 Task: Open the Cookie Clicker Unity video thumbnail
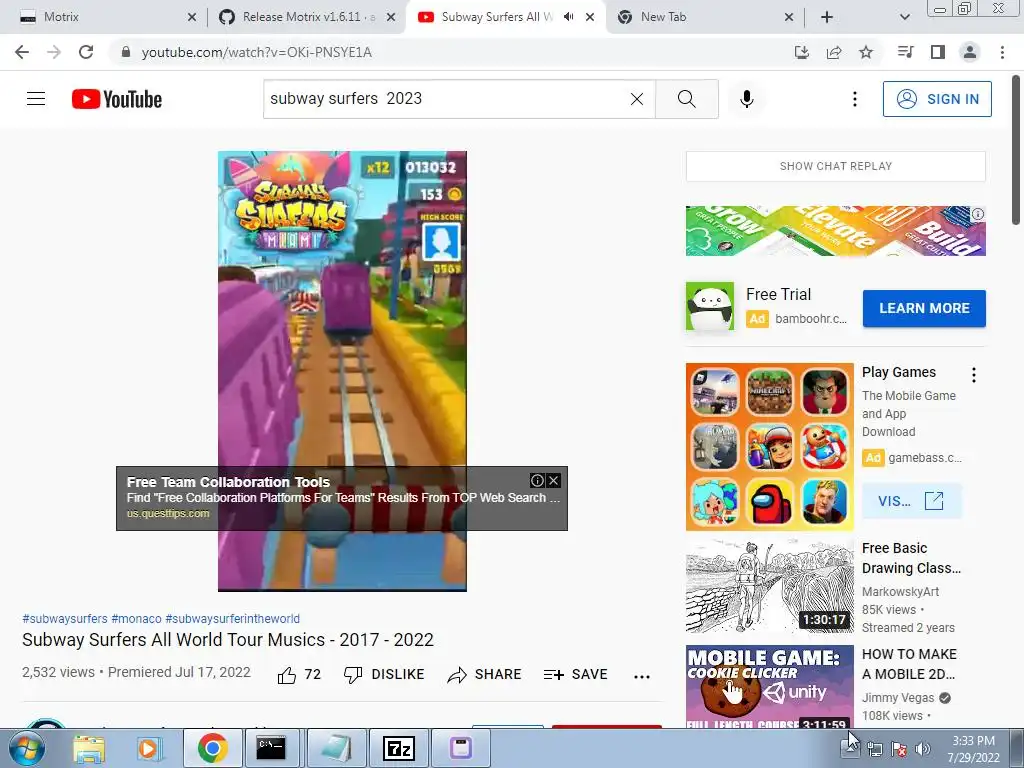pyautogui.click(x=770, y=686)
